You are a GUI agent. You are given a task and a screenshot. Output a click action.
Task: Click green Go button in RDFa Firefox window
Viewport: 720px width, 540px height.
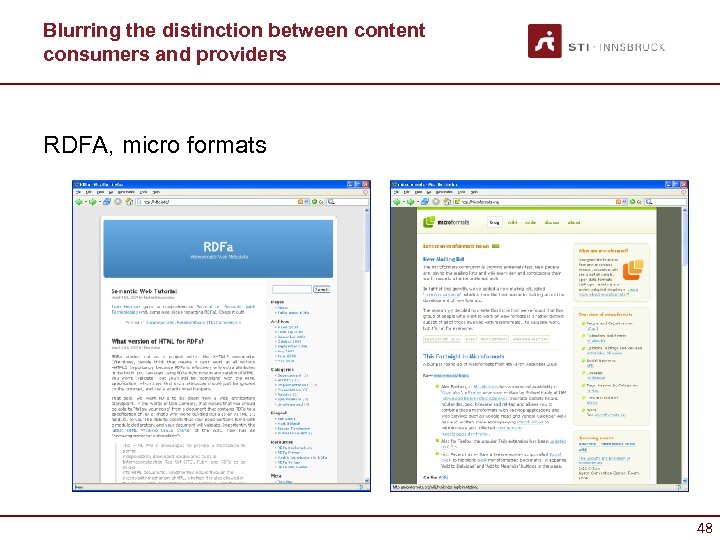[315, 202]
